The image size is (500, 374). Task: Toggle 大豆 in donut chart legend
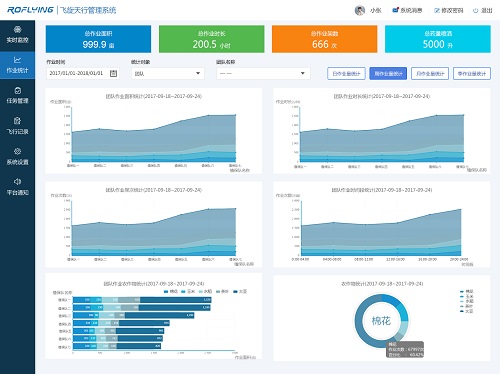tap(467, 311)
